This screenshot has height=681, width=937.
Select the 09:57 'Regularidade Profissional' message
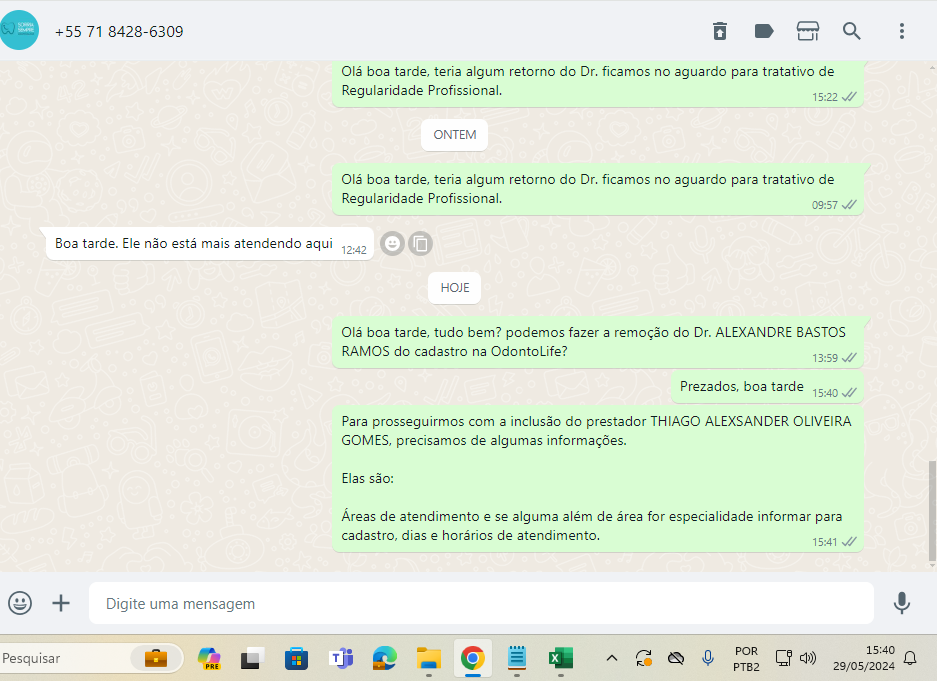pos(598,189)
